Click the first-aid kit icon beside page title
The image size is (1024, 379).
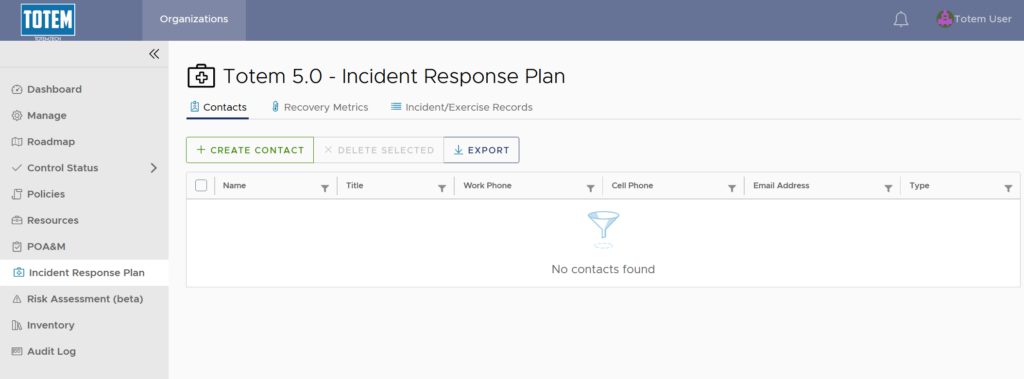tap(201, 76)
